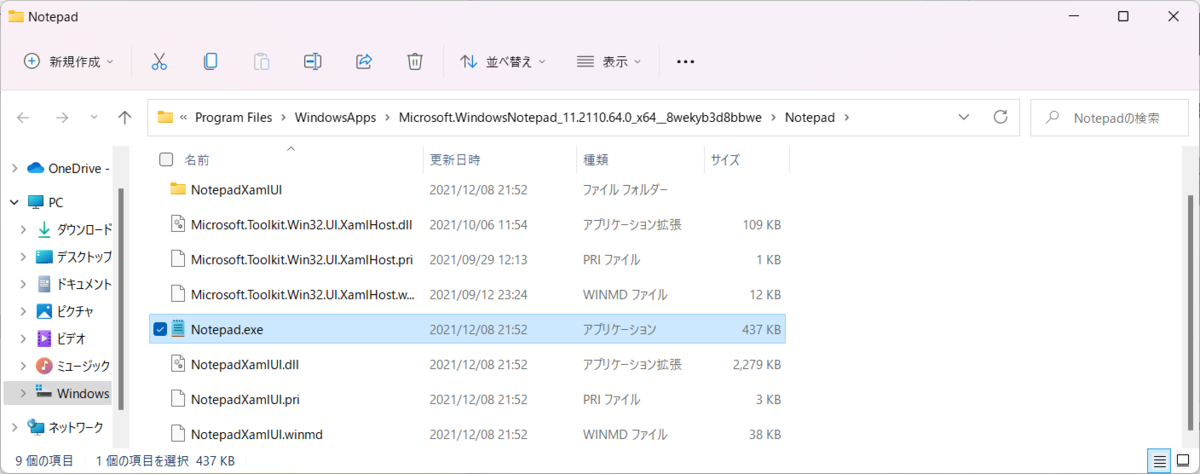Click the Delete trash can icon
The image size is (1200, 474).
(415, 61)
